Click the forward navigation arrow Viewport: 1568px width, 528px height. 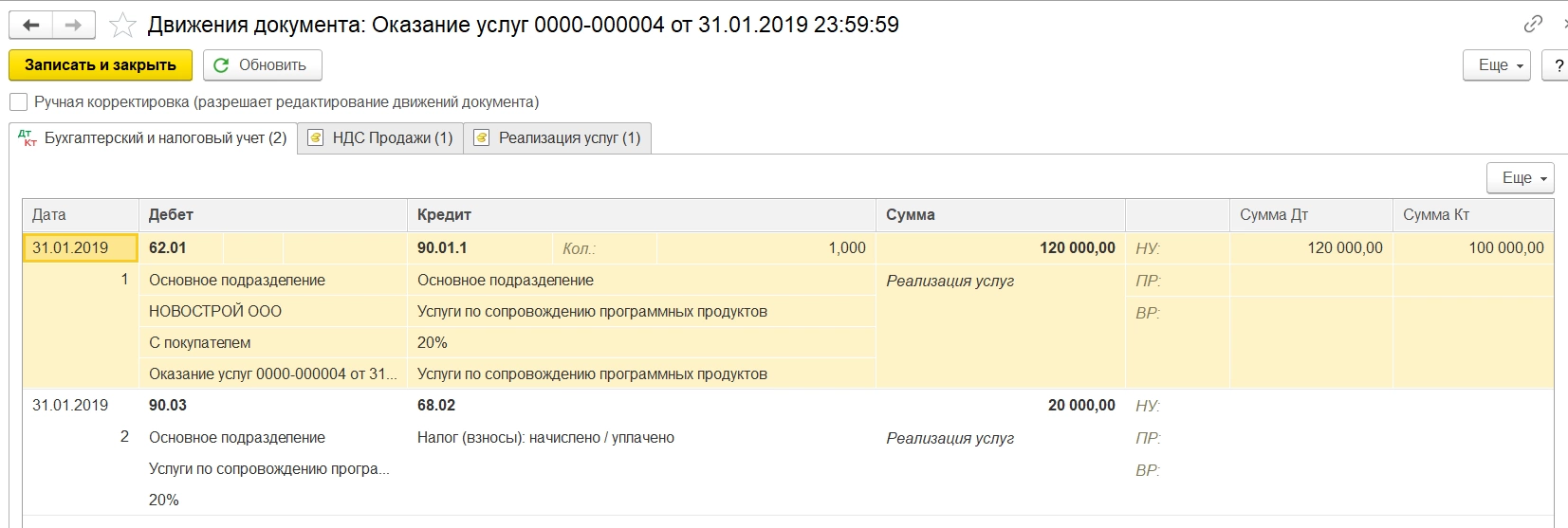click(73, 26)
